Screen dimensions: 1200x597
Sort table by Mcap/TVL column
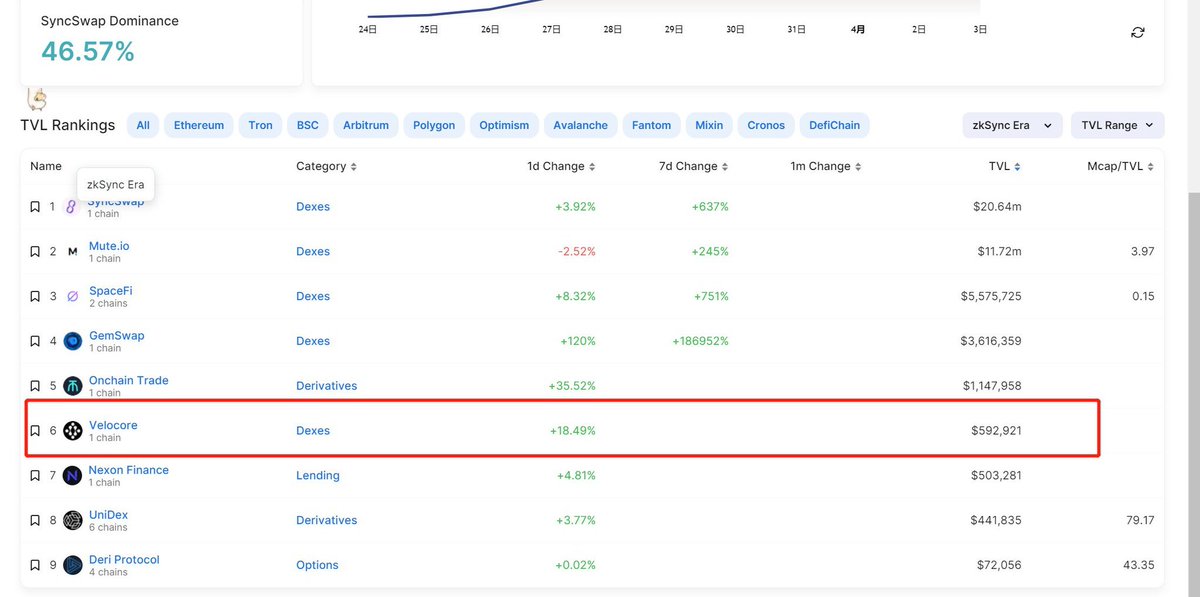click(x=1121, y=166)
